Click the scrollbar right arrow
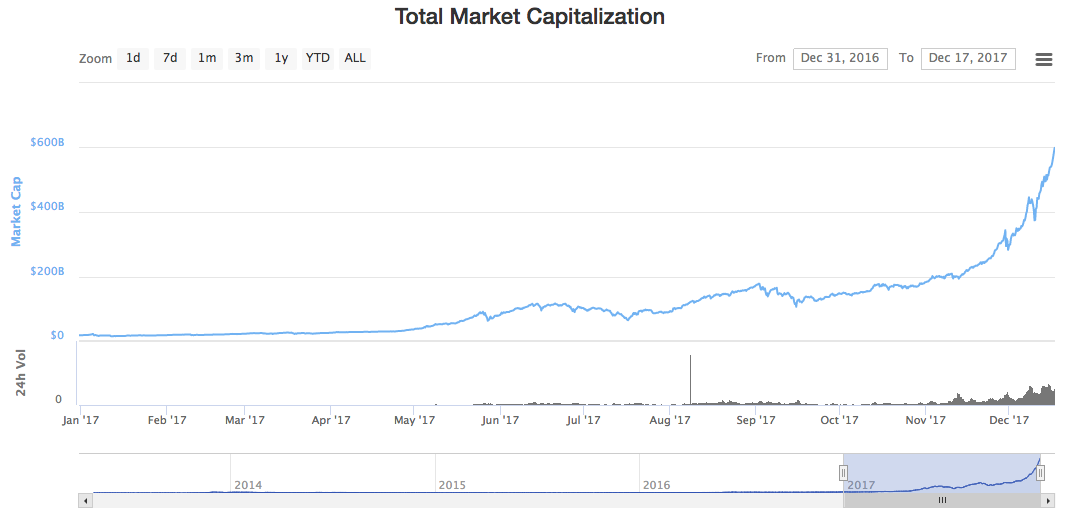The width and height of the screenshot is (1082, 523). [x=1048, y=500]
